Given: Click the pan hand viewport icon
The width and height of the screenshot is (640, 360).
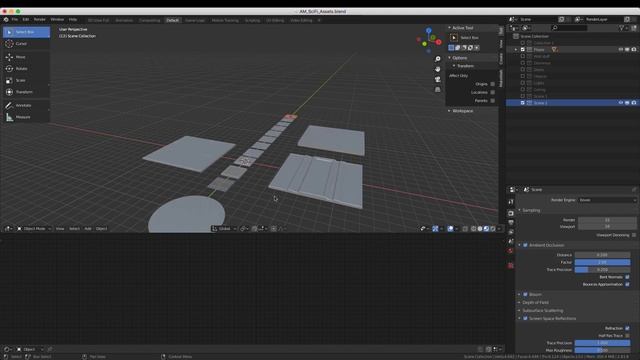Looking at the screenshot, I should point(438,69).
